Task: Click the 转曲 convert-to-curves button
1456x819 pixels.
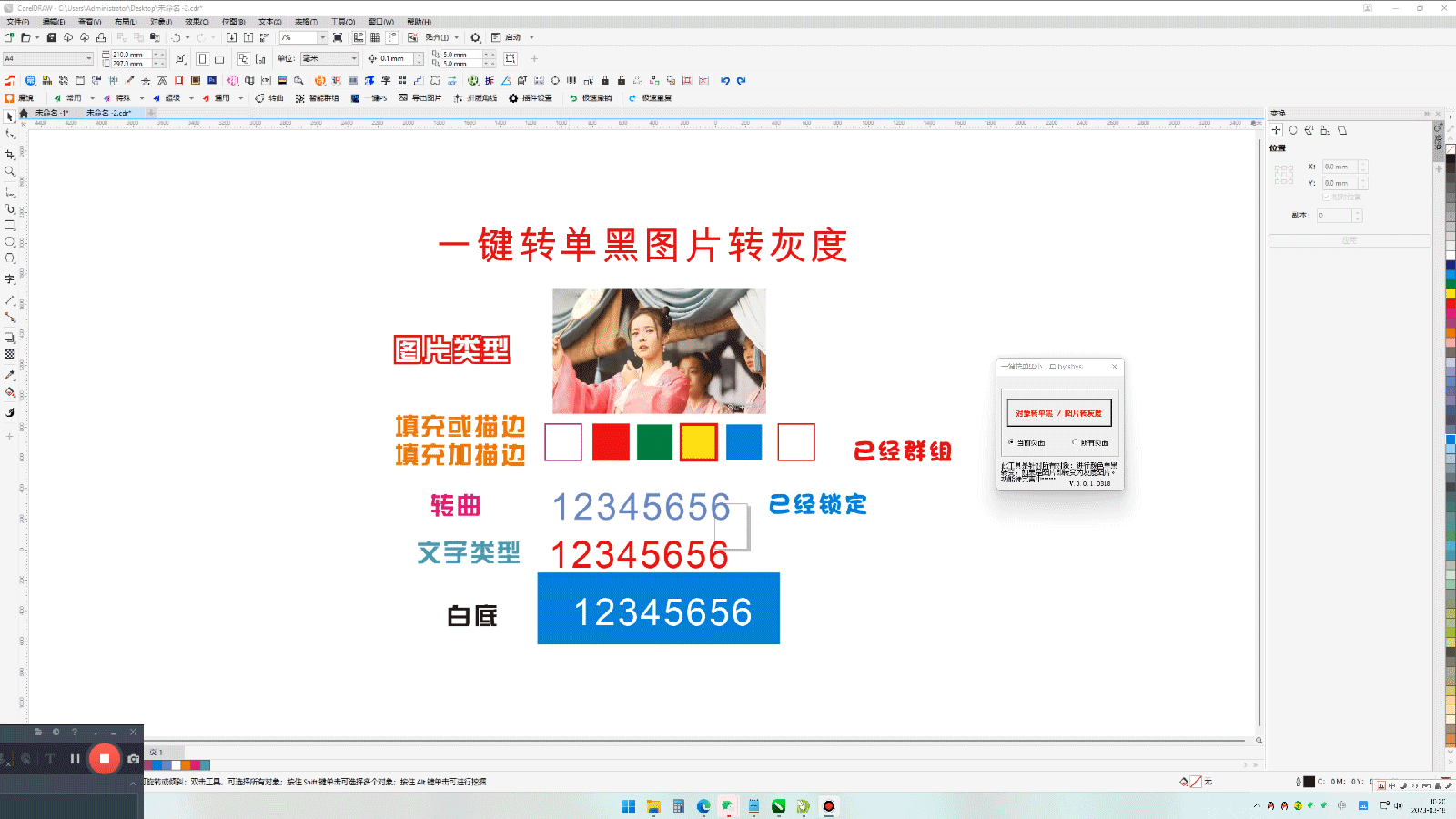Action: click(269, 97)
